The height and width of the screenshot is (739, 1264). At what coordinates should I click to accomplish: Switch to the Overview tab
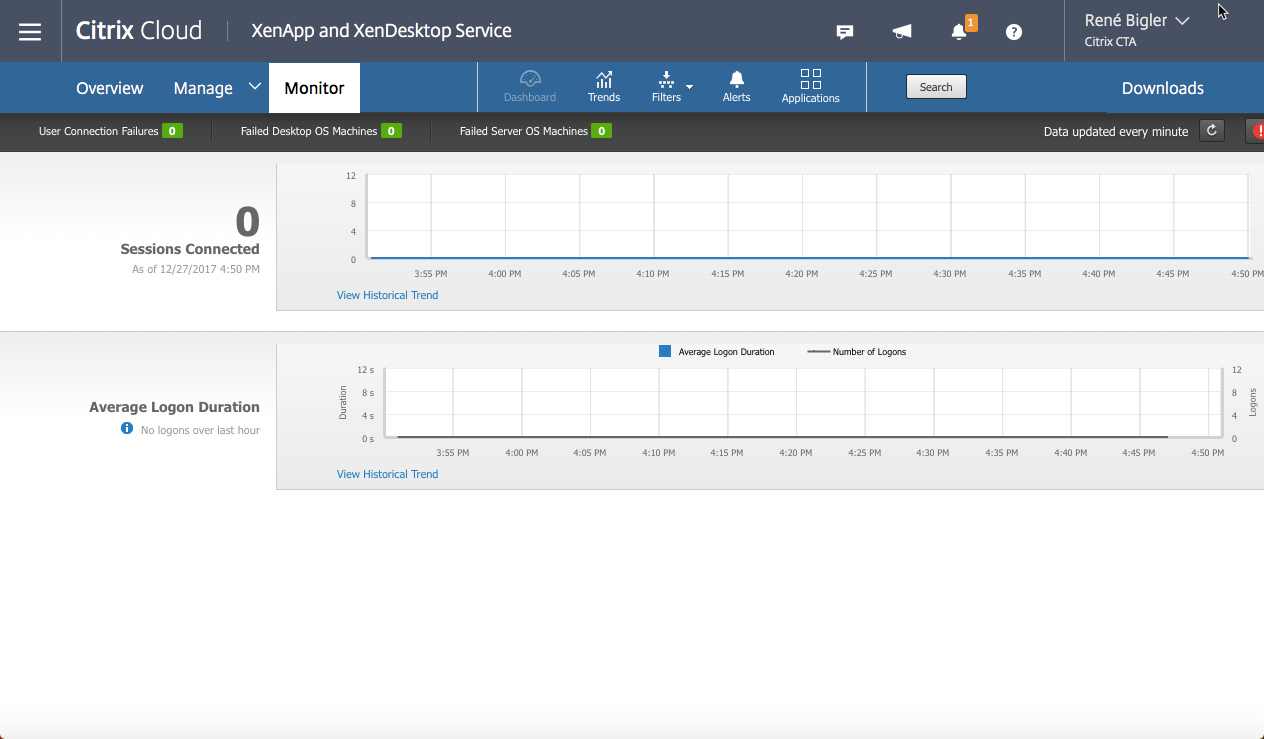[x=109, y=88]
